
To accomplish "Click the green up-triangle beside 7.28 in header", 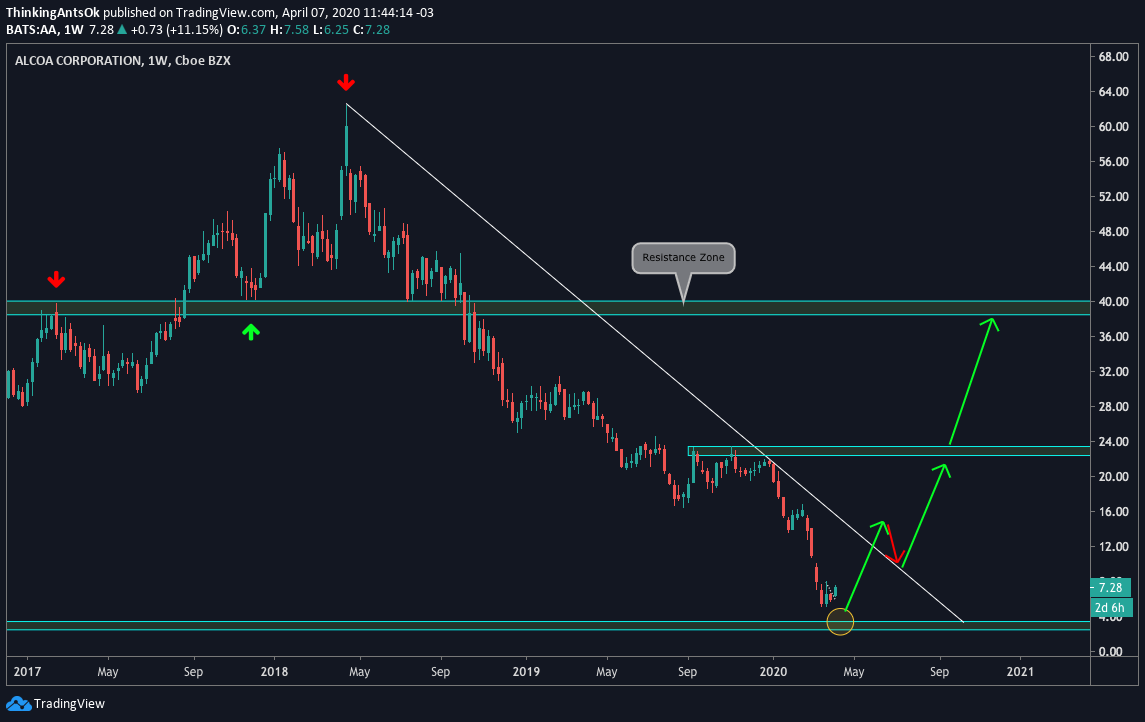I will (x=122, y=30).
